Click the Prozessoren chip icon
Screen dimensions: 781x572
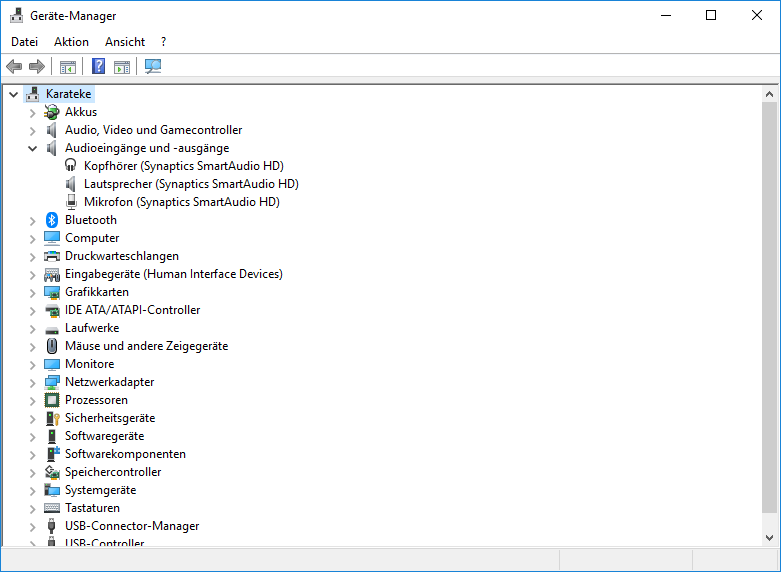(52, 400)
